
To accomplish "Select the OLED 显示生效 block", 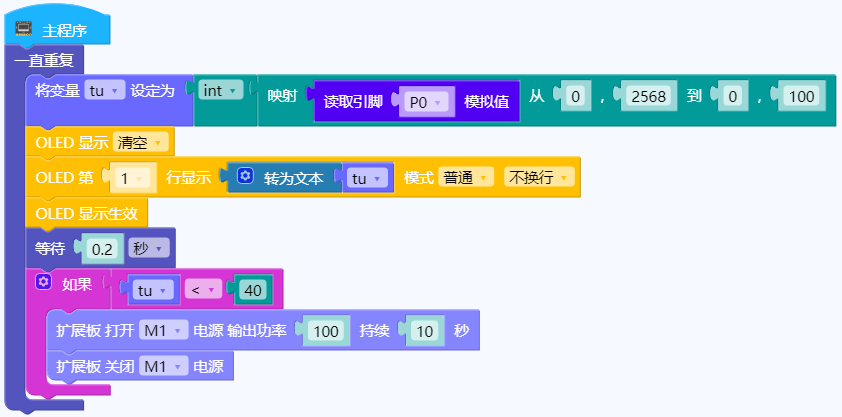I will pyautogui.click(x=91, y=214).
